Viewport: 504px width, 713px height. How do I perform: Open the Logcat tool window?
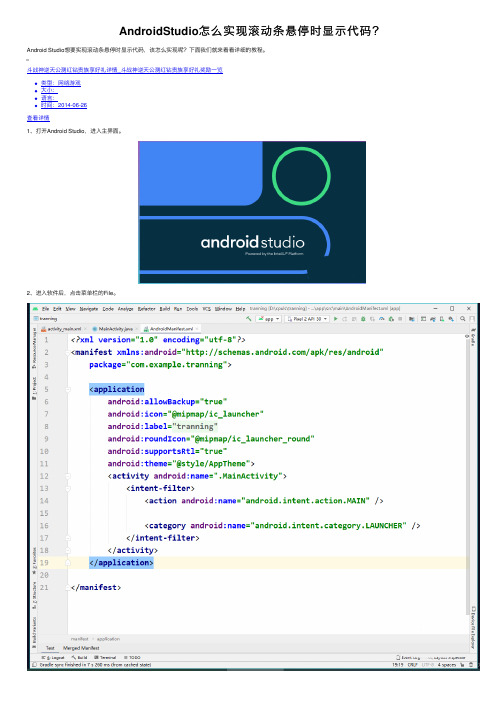[x=53, y=658]
